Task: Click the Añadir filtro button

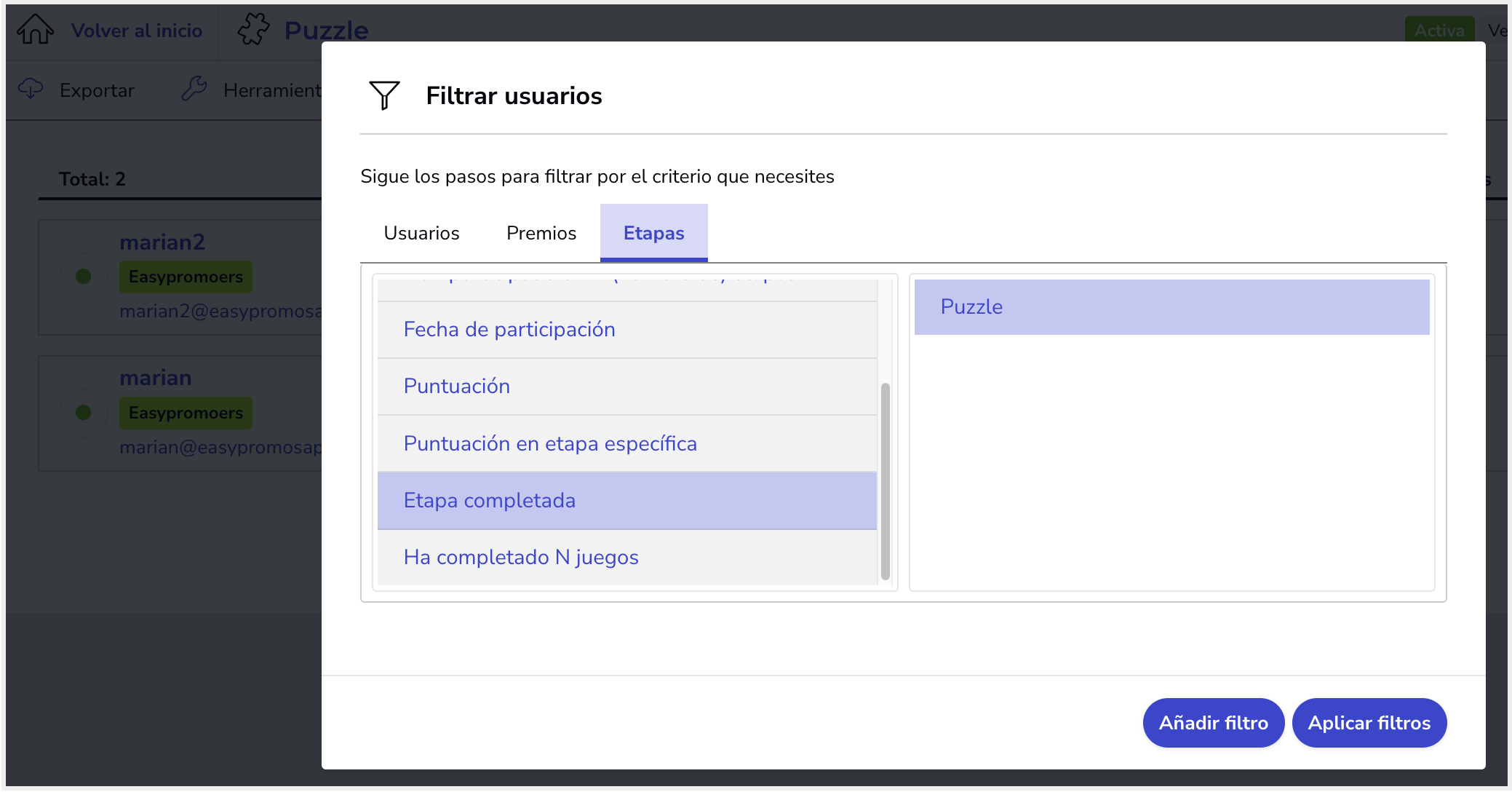Action: 1213,723
